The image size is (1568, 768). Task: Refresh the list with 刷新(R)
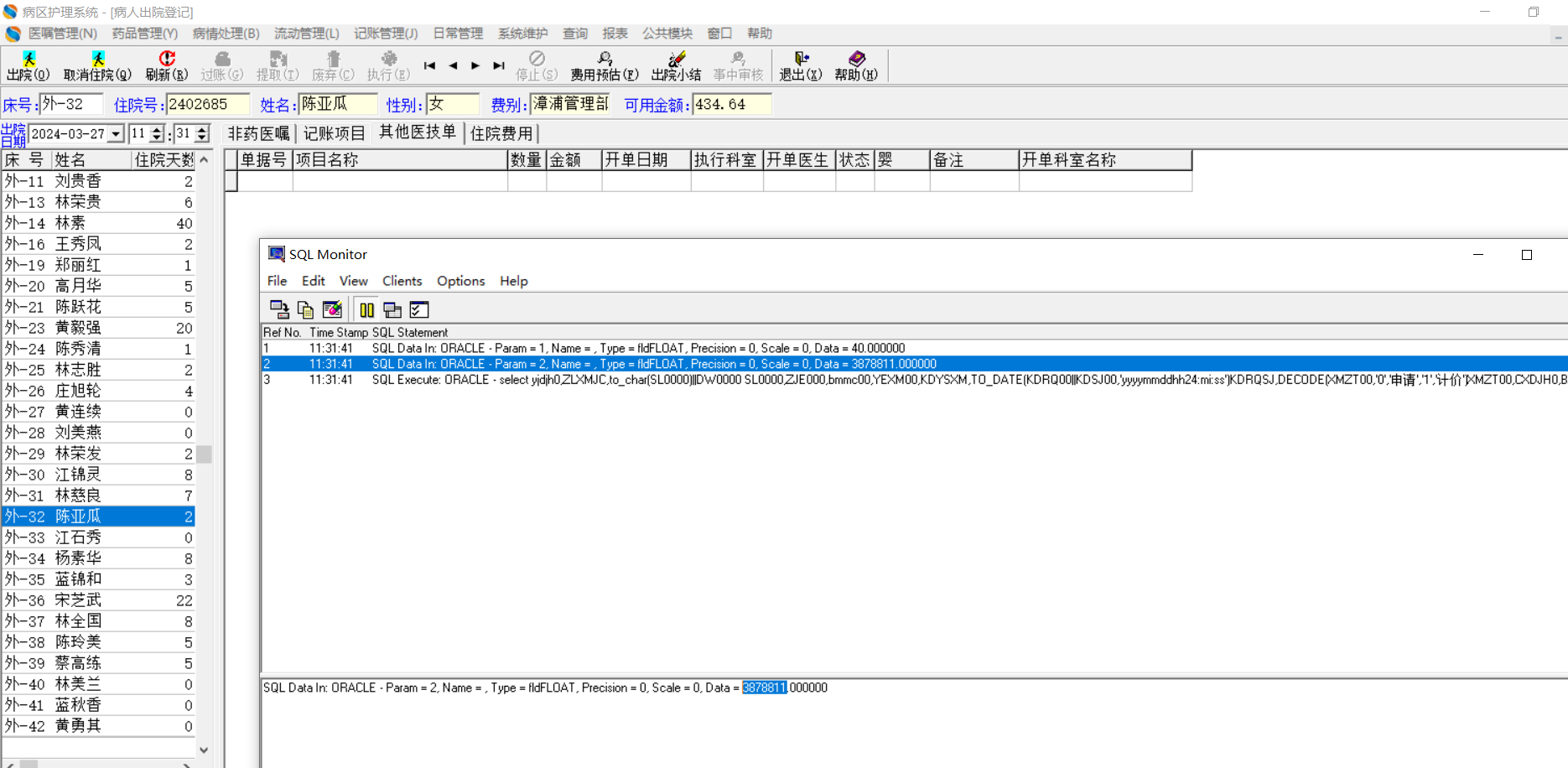[x=167, y=65]
